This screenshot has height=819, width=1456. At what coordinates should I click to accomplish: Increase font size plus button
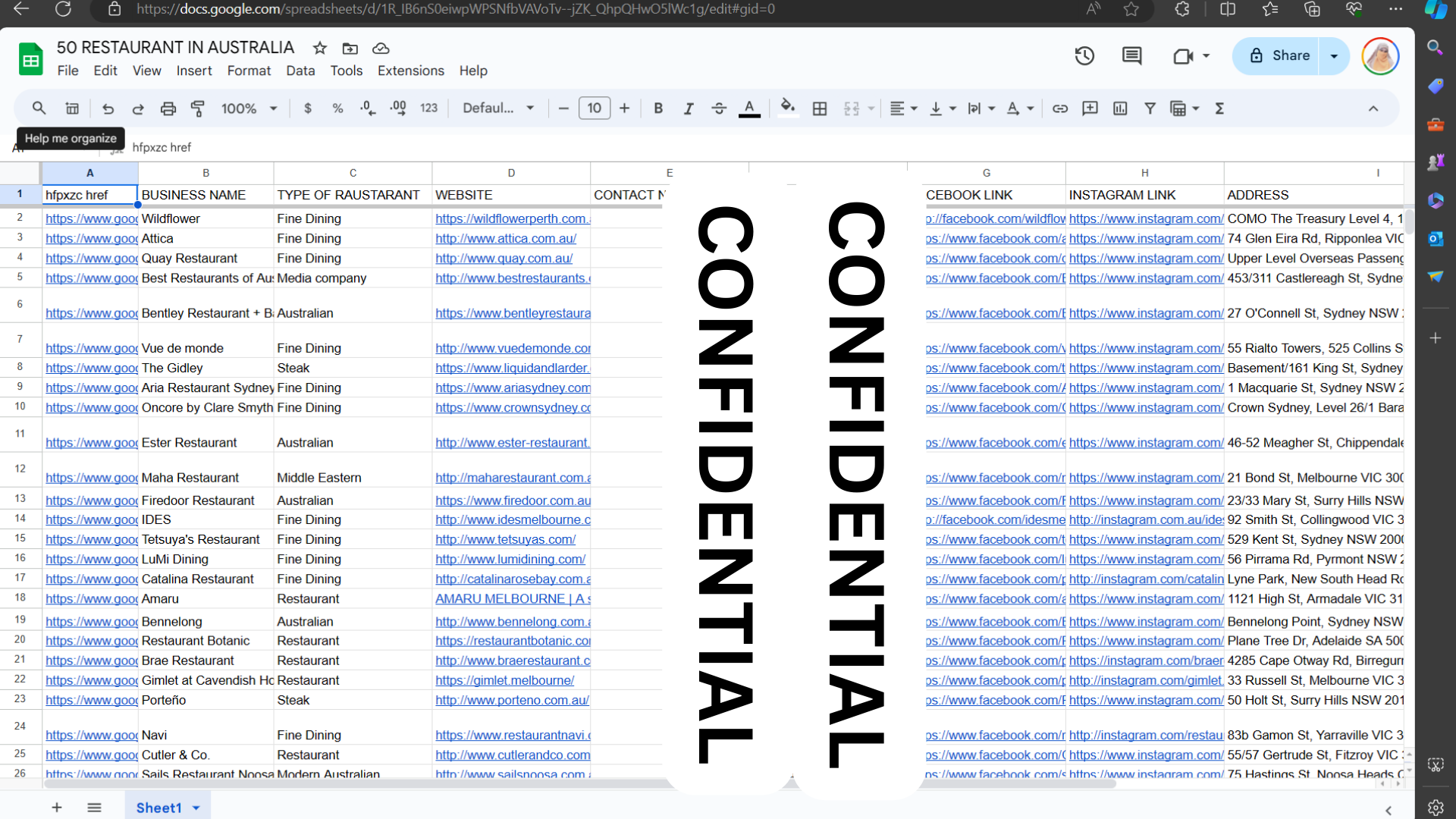[624, 108]
